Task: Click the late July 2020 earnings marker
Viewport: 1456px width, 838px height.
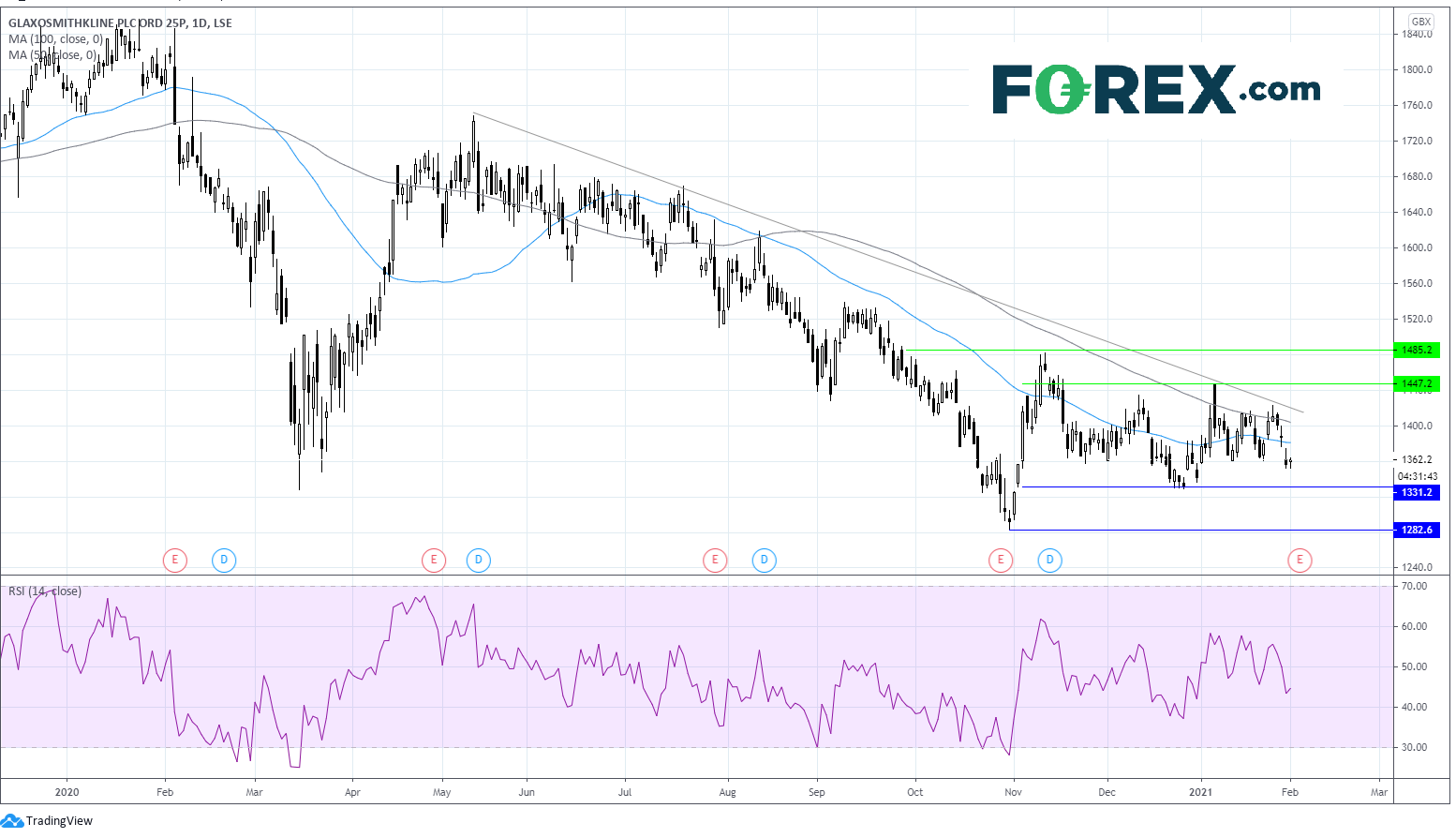Action: click(x=715, y=561)
